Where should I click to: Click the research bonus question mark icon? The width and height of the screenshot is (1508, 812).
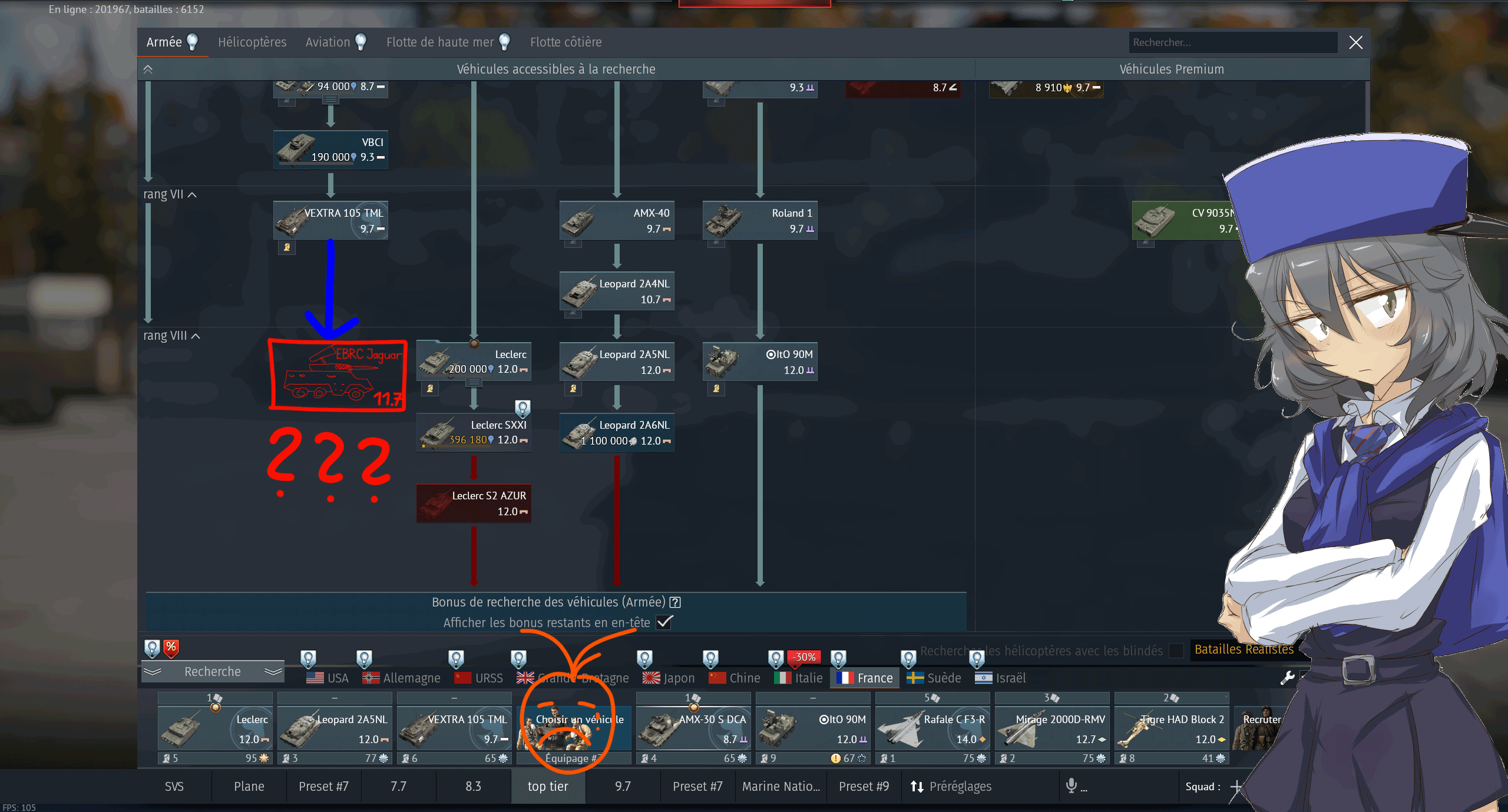676,602
